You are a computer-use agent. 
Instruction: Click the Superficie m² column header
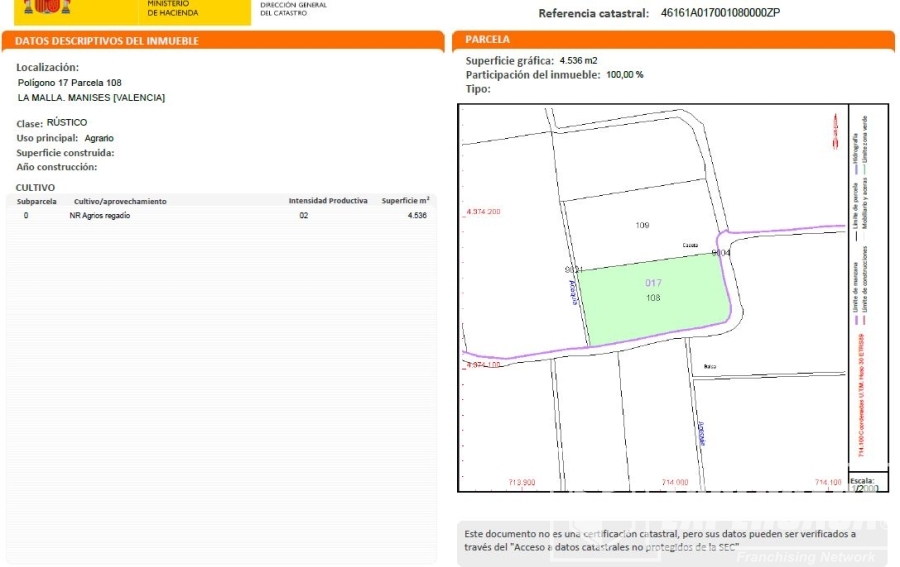click(x=405, y=201)
